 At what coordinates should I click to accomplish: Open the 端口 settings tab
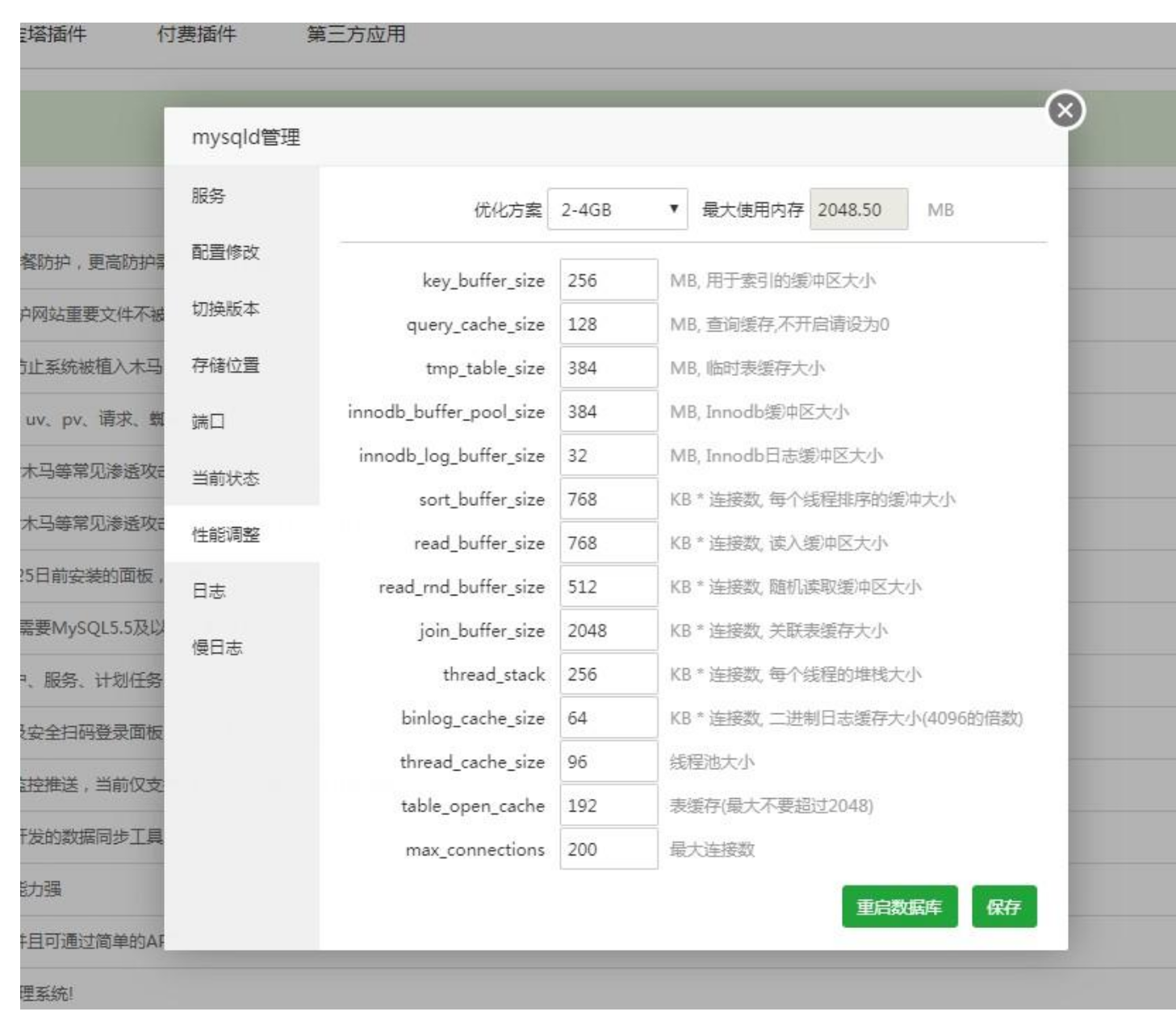tap(208, 422)
